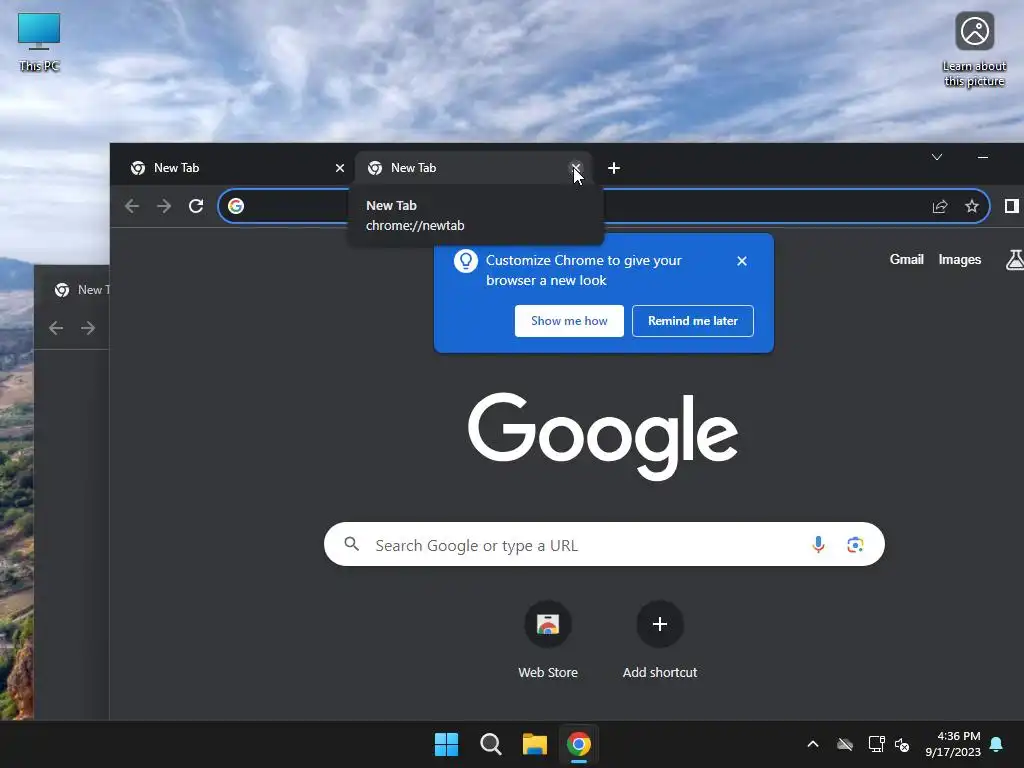Close the second New Tab
This screenshot has height=768, width=1024.
tap(576, 168)
